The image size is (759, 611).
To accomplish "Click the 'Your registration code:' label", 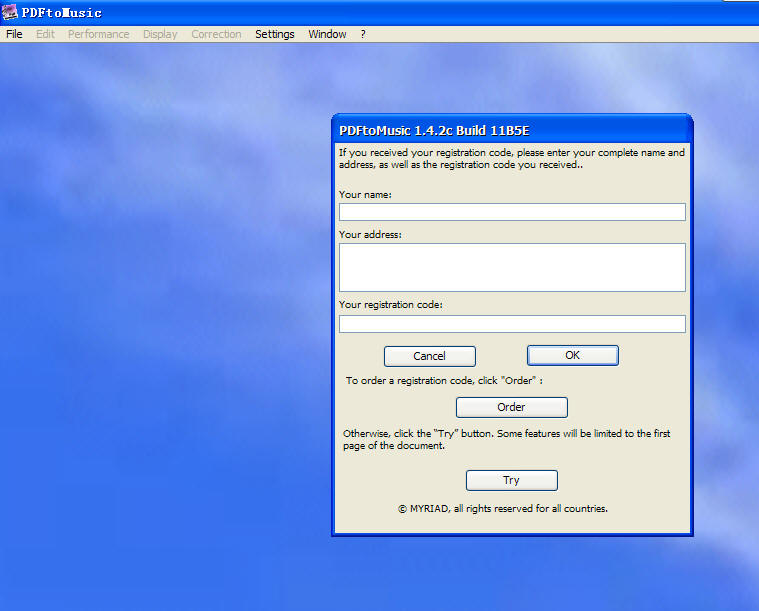I will pos(391,305).
